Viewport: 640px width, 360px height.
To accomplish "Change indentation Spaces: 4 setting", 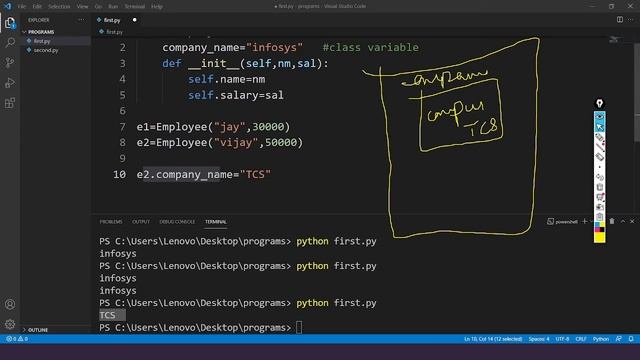I will click(539, 339).
